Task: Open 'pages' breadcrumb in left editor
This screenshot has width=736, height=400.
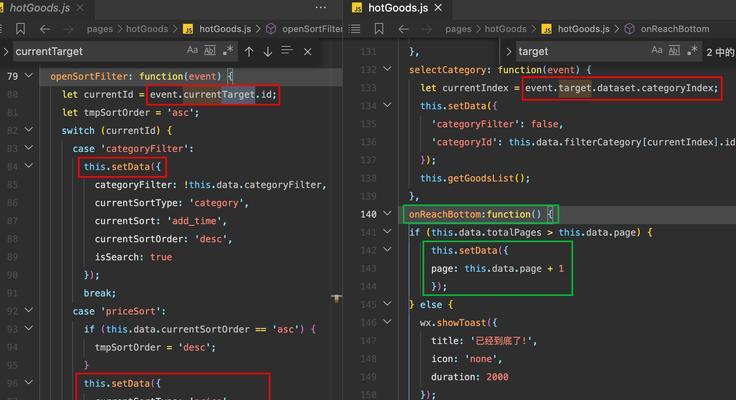Action: [x=100, y=29]
